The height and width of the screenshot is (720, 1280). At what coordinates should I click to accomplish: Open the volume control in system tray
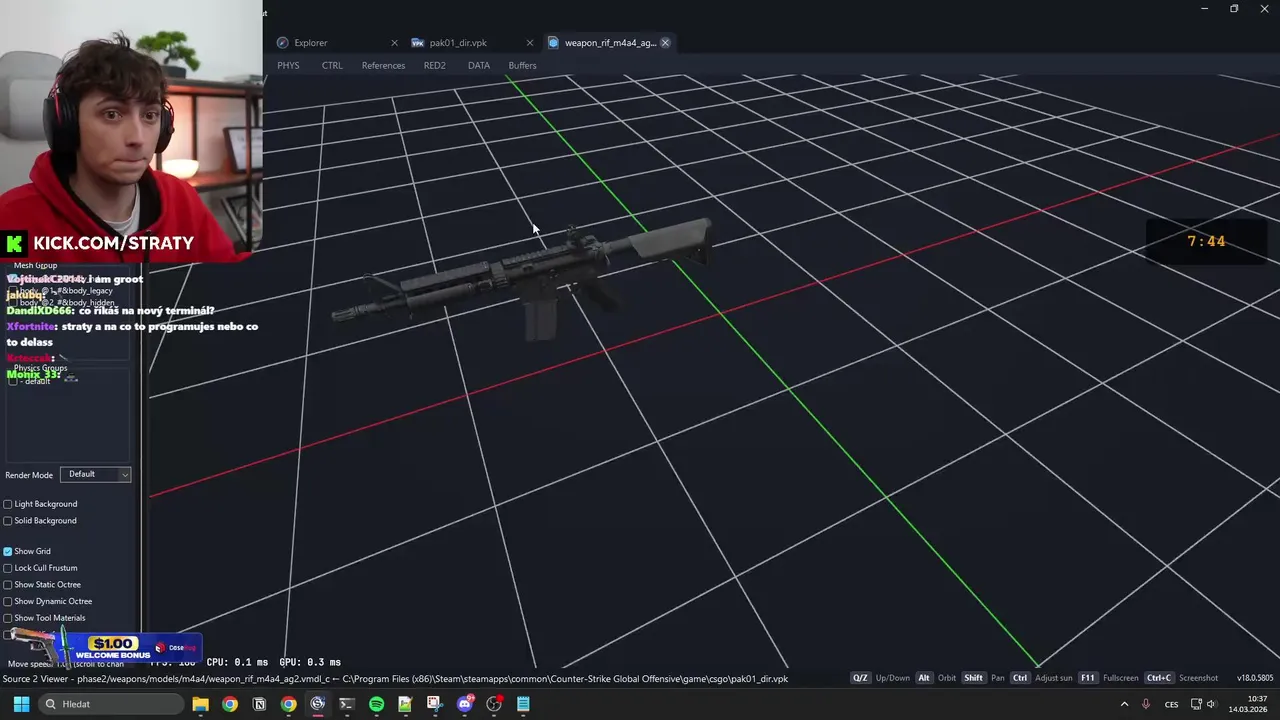click(x=1211, y=704)
